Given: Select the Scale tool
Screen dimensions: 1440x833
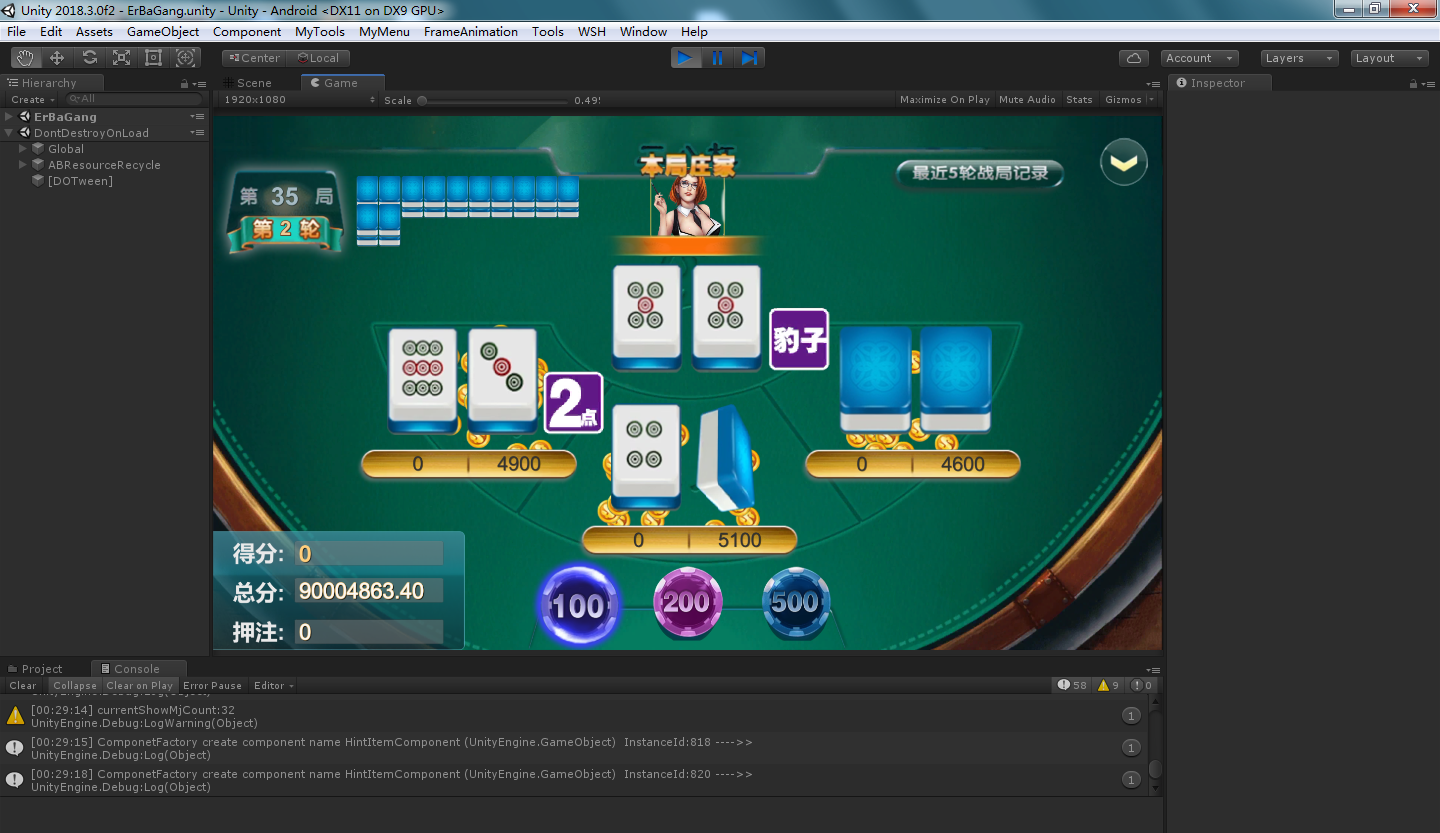Looking at the screenshot, I should pos(121,58).
